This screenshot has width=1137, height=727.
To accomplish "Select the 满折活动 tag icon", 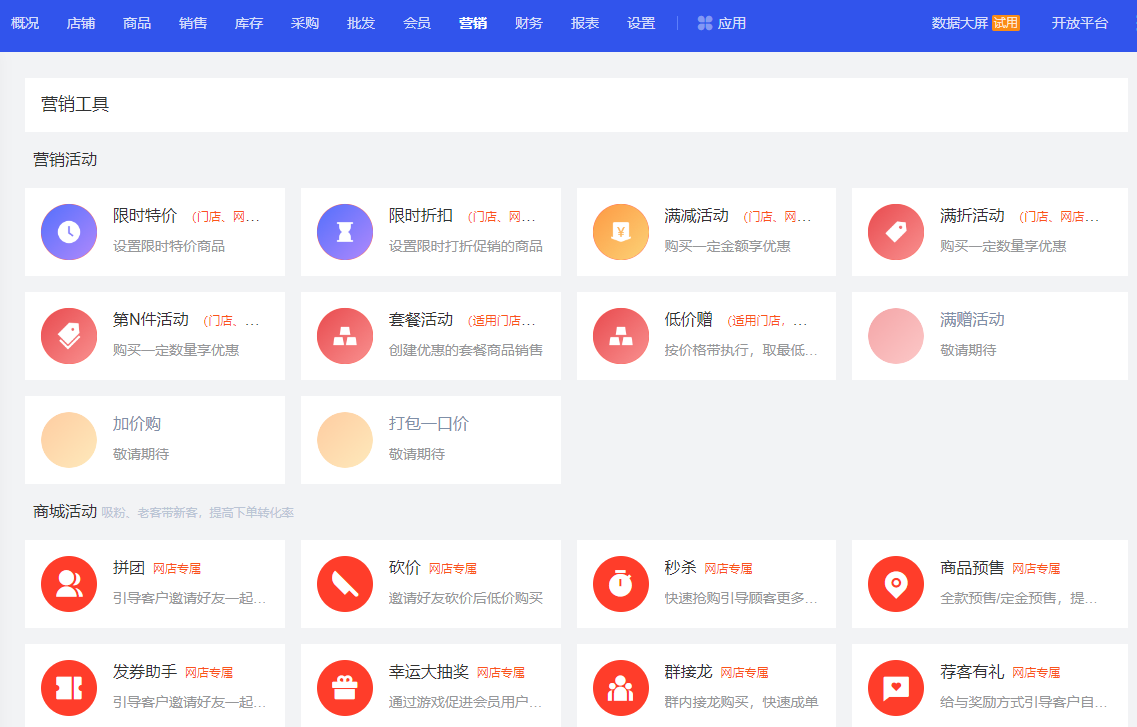I will (x=895, y=231).
